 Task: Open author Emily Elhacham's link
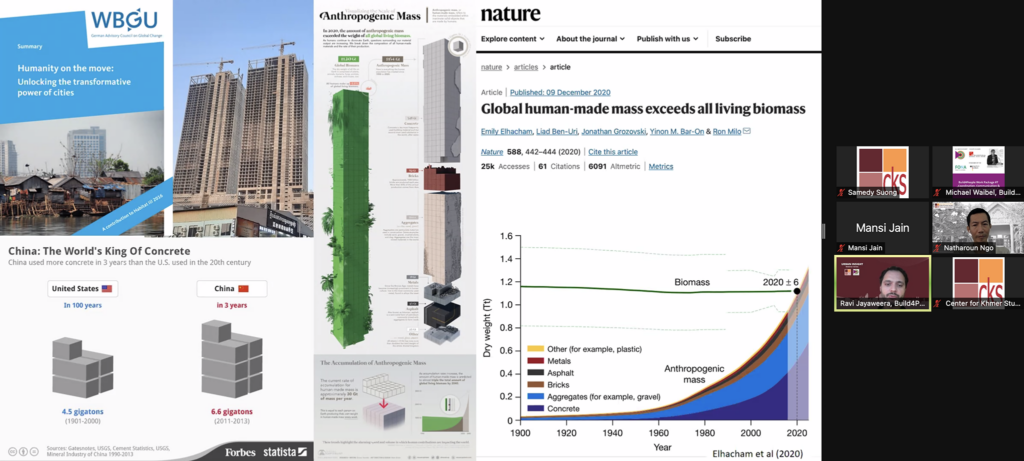point(506,131)
